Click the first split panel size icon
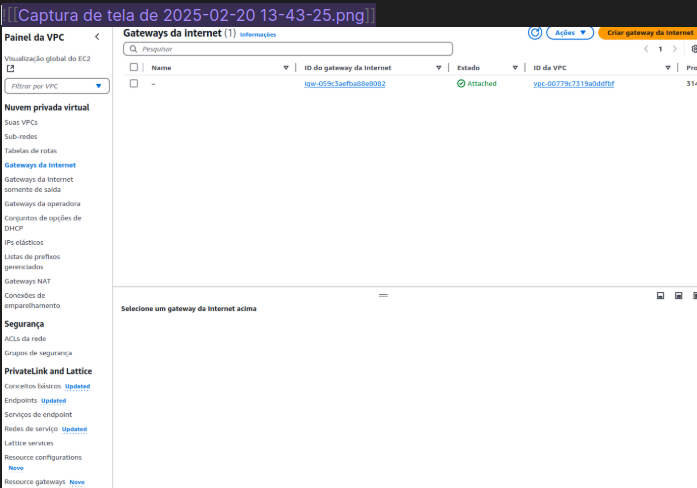697x488 pixels. 661,295
